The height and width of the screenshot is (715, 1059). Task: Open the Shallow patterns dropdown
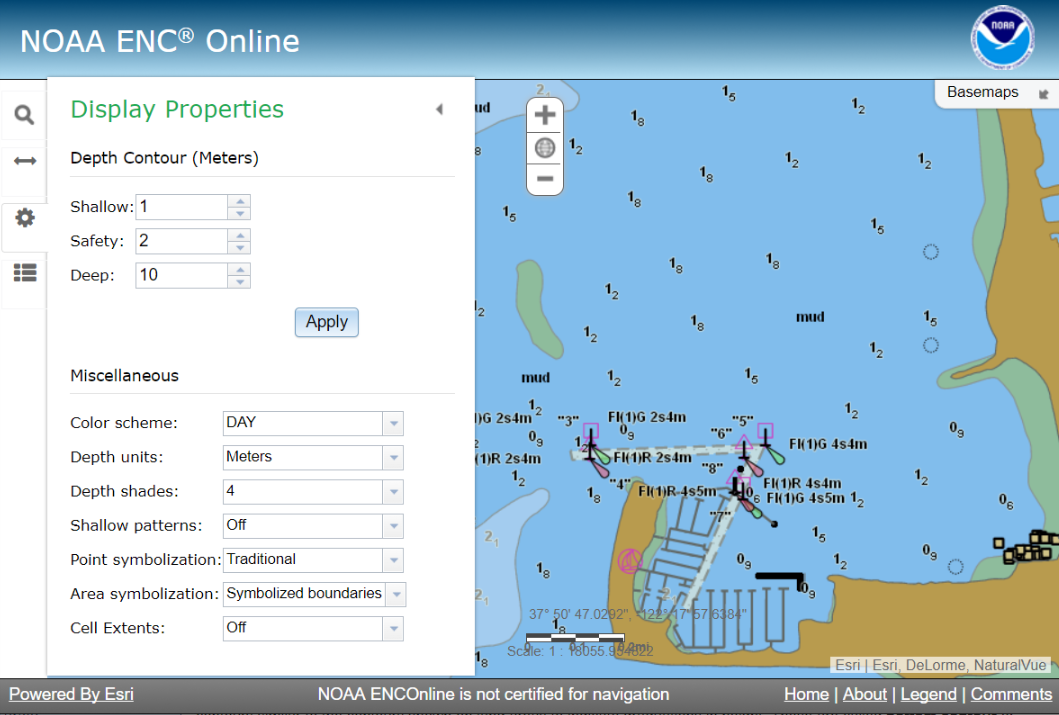393,526
